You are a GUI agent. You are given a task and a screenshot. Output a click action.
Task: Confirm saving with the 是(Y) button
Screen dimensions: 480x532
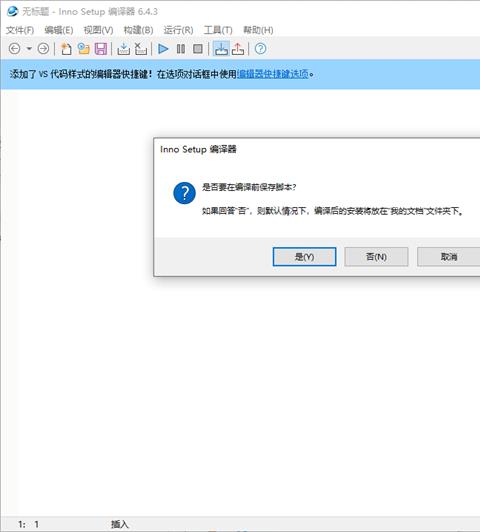click(x=304, y=257)
